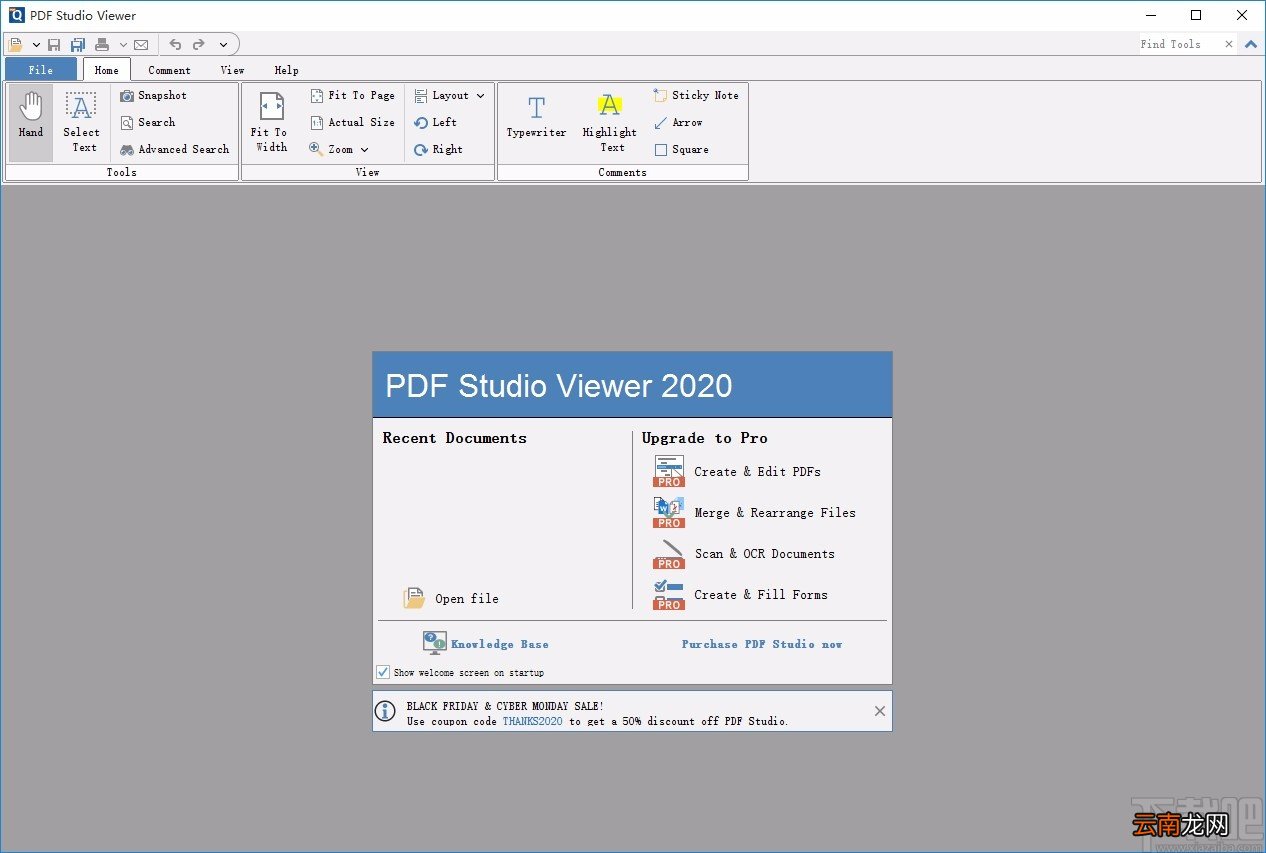This screenshot has width=1266, height=853.
Task: Select the Hand tool
Action: [31, 122]
